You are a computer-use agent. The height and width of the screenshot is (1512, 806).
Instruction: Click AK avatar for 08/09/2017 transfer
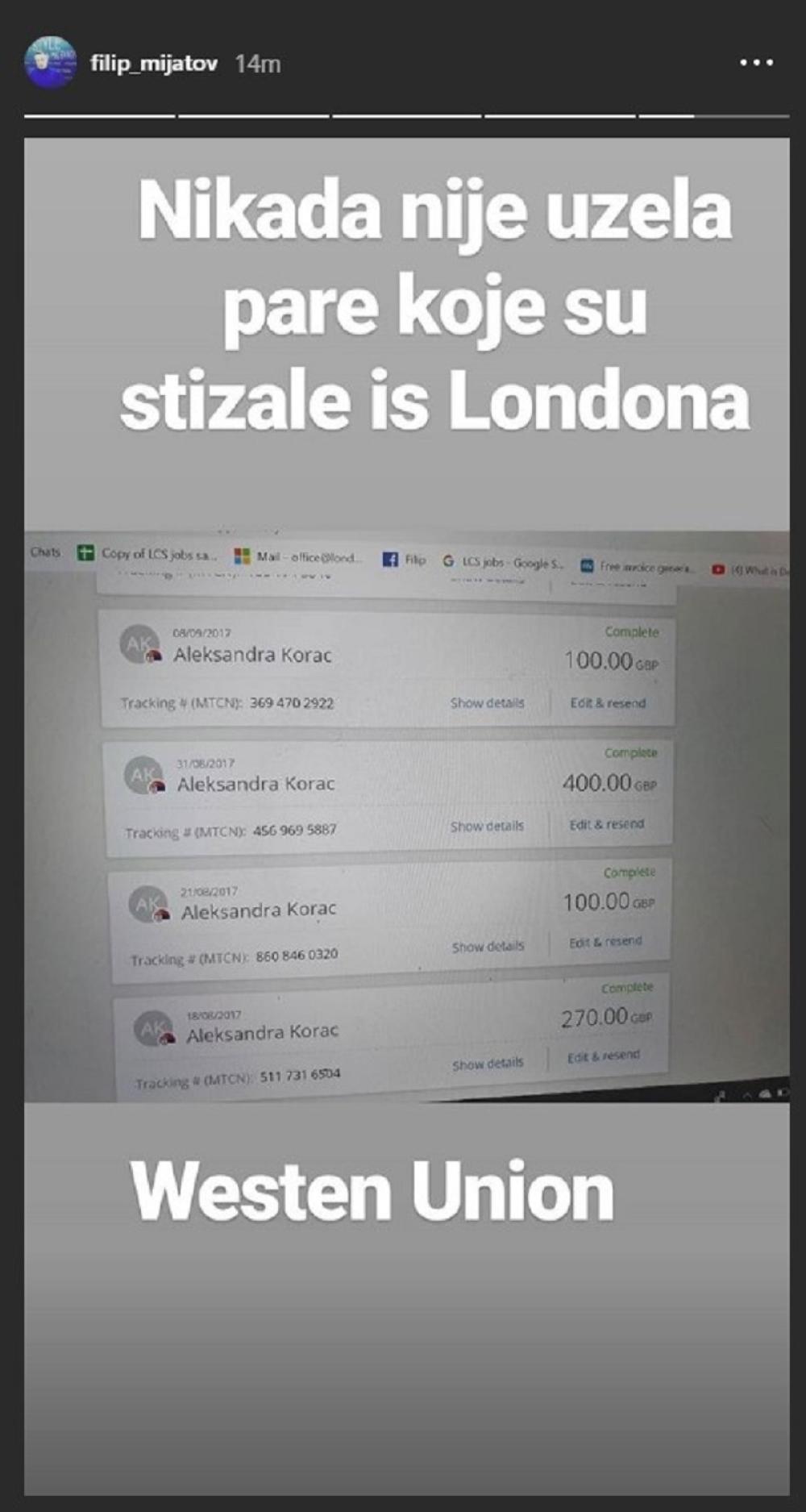140,645
